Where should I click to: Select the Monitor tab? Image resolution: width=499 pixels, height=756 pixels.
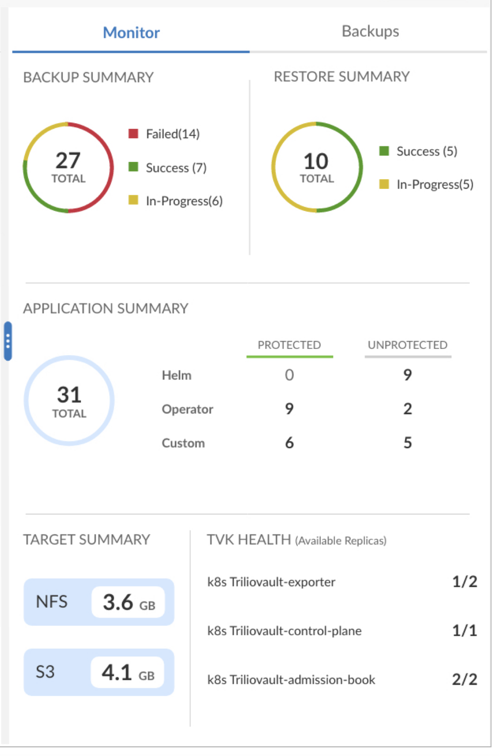133,33
